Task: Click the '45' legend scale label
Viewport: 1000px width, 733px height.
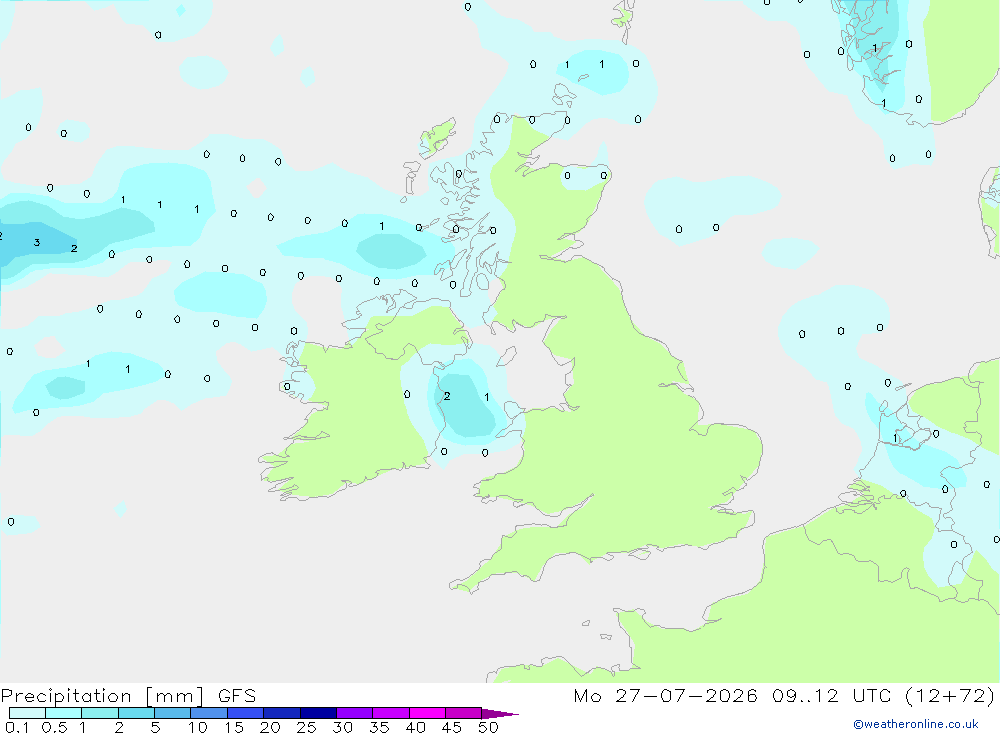Action: coord(452,727)
